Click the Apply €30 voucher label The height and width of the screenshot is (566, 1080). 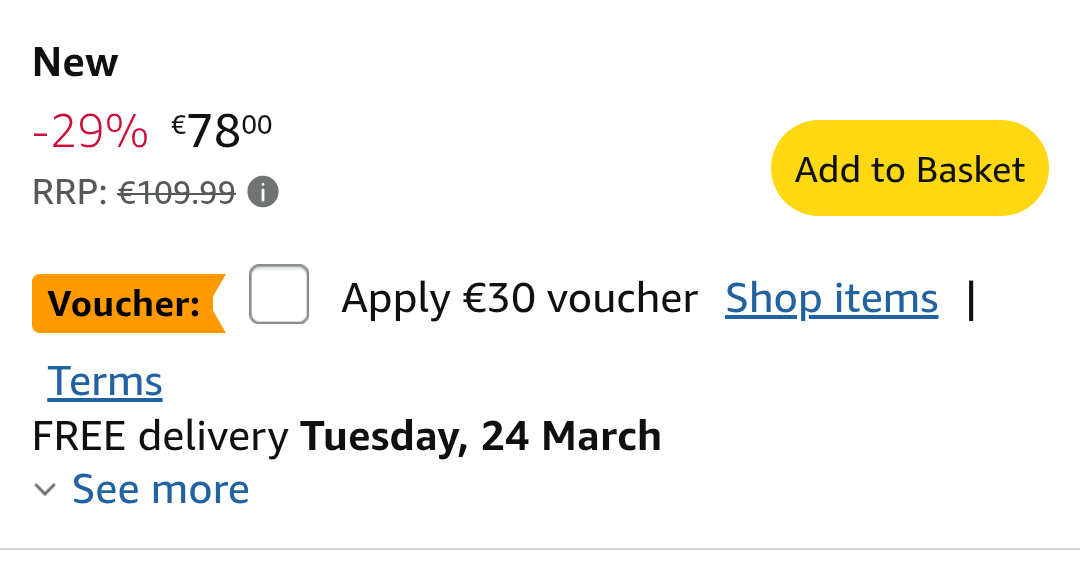tap(519, 298)
